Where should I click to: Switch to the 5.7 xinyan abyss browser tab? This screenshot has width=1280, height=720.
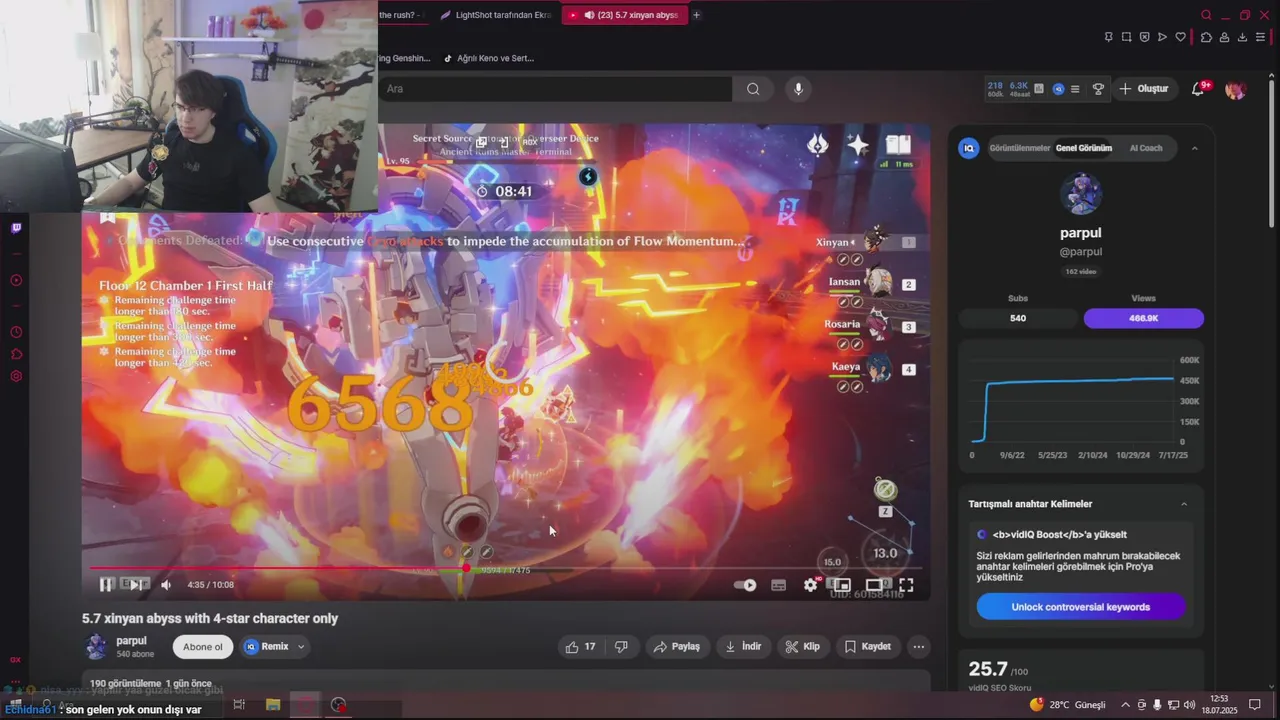pyautogui.click(x=623, y=15)
